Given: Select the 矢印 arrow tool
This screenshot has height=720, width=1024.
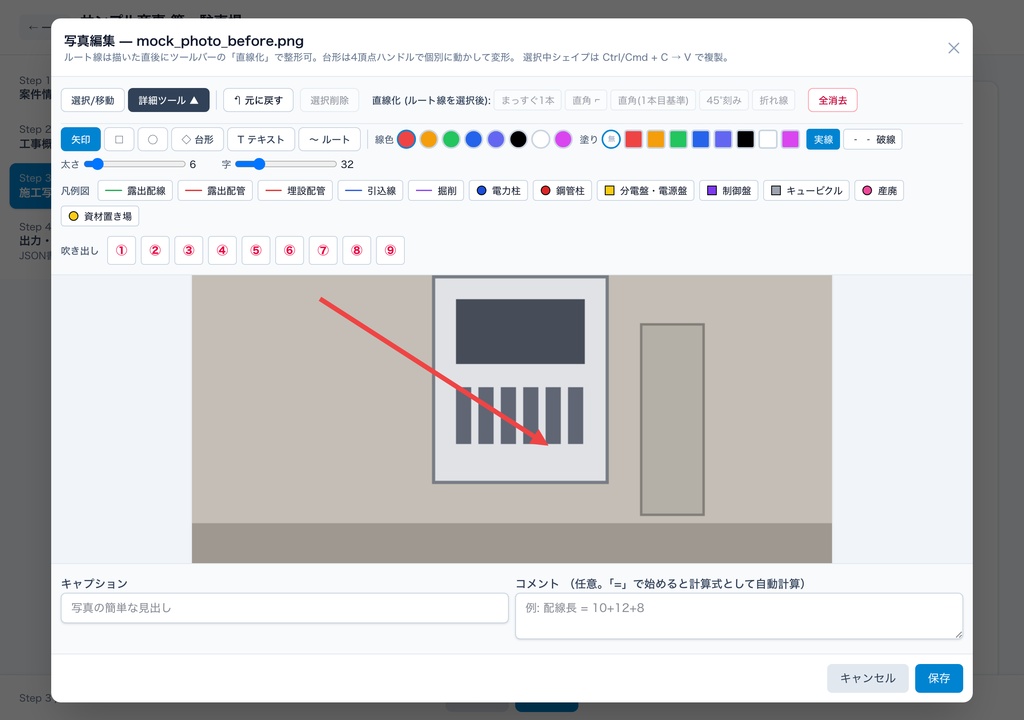Looking at the screenshot, I should (80, 139).
